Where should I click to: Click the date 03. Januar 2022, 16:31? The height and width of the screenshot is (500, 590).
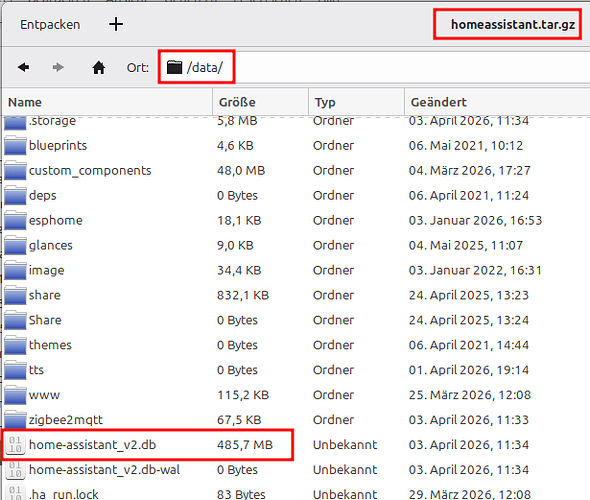pos(475,270)
